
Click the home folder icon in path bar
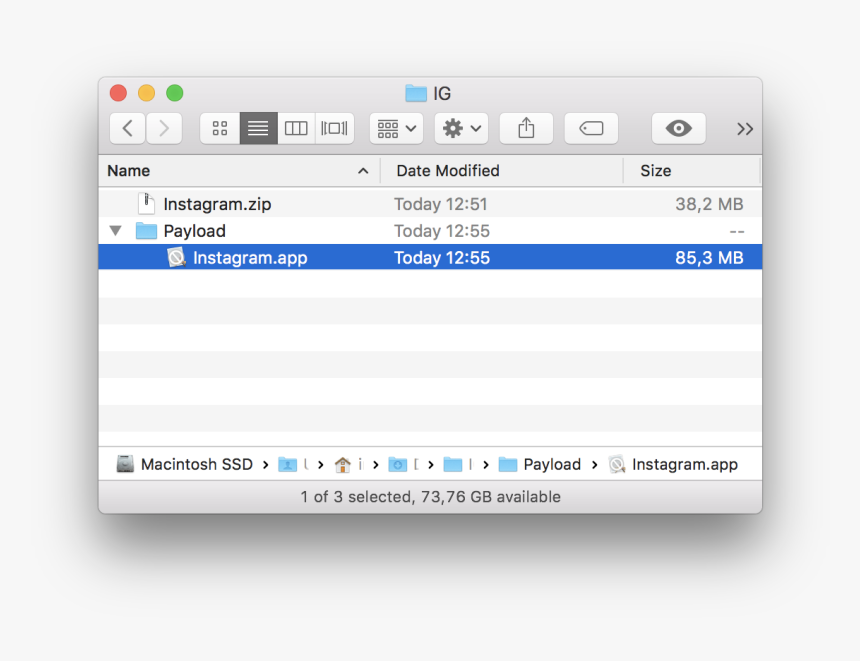click(342, 465)
